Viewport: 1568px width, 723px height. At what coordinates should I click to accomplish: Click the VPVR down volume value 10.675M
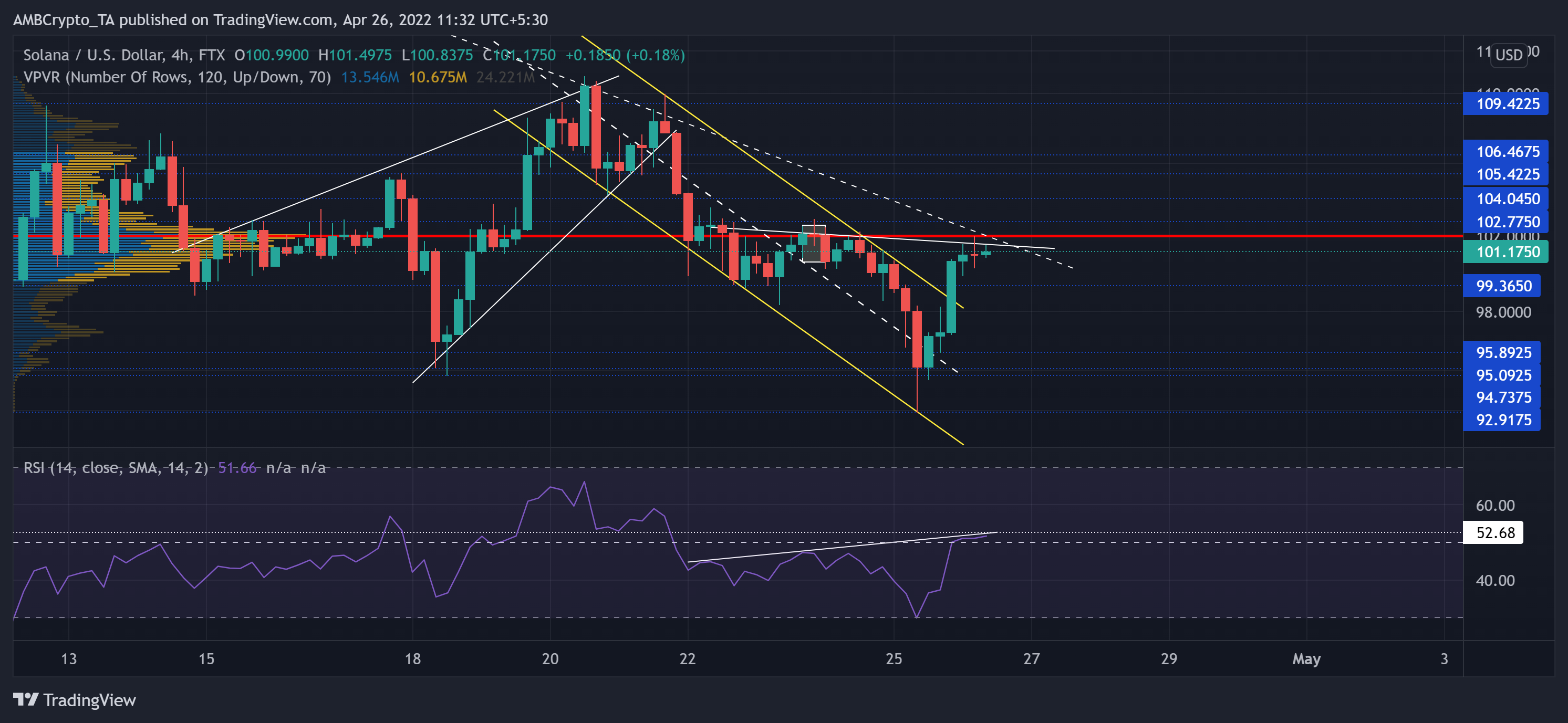click(438, 77)
